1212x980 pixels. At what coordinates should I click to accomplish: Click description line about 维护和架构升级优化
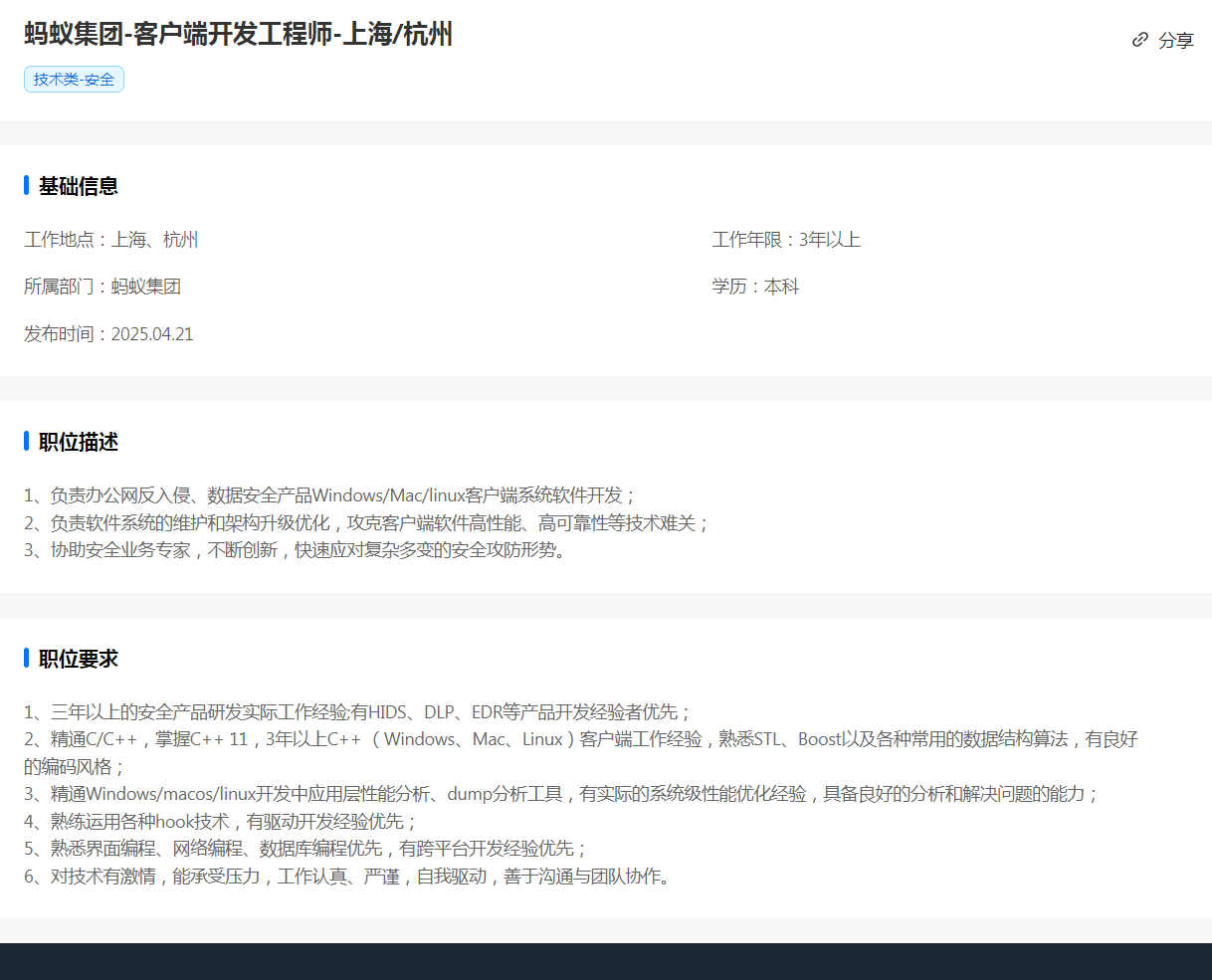tap(367, 522)
